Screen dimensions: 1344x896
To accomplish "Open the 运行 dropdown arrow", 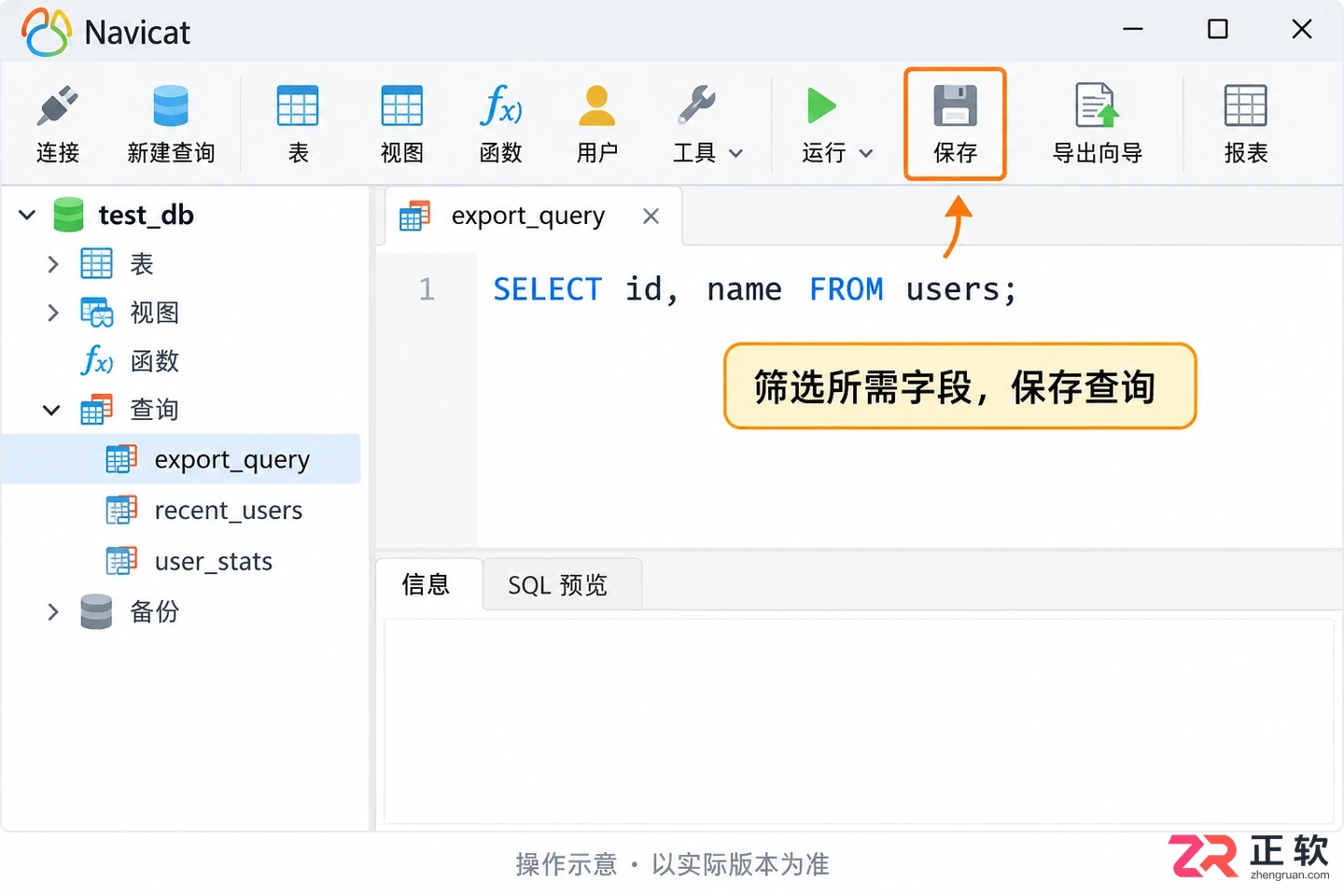I will coord(866,154).
